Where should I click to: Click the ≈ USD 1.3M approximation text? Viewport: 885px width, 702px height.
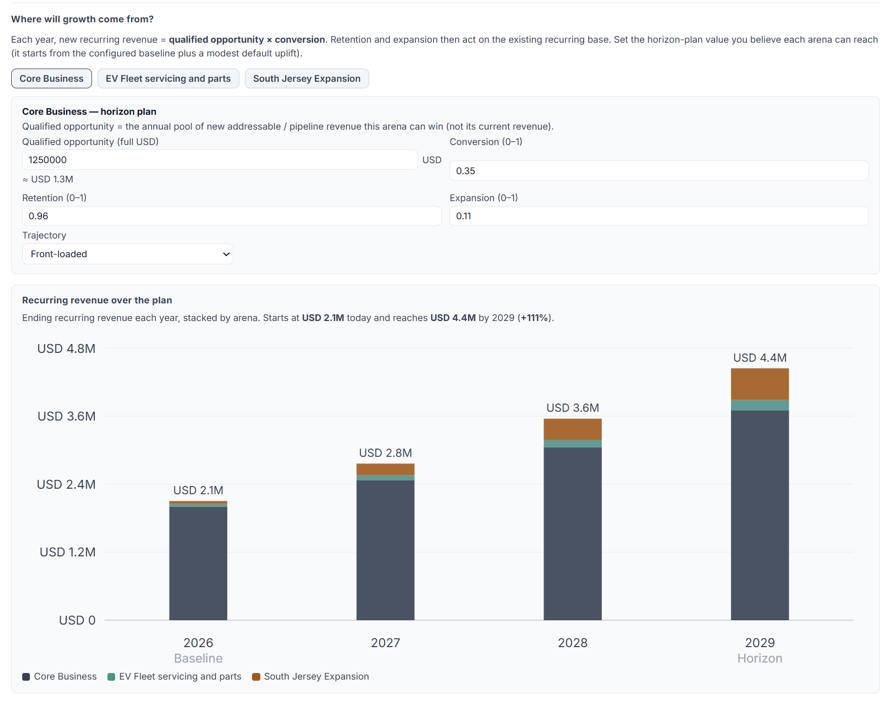tap(48, 179)
